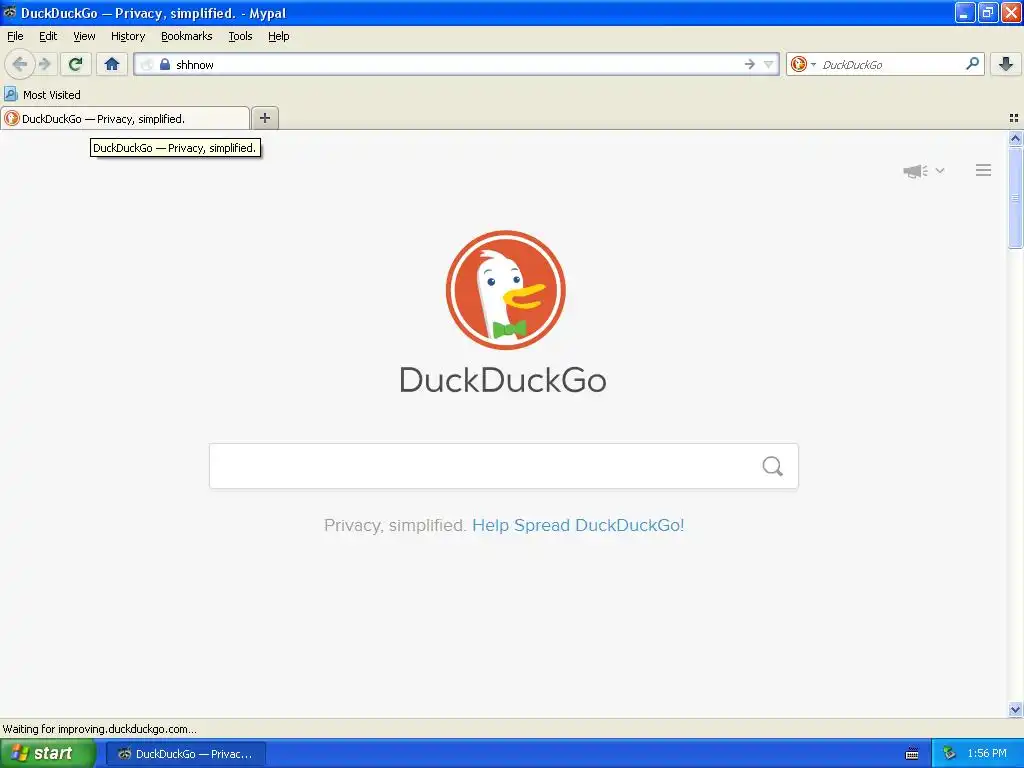Viewport: 1024px width, 768px height.
Task: Click the status text Waiting for improving.duckduckgo.com
Action: (x=99, y=729)
